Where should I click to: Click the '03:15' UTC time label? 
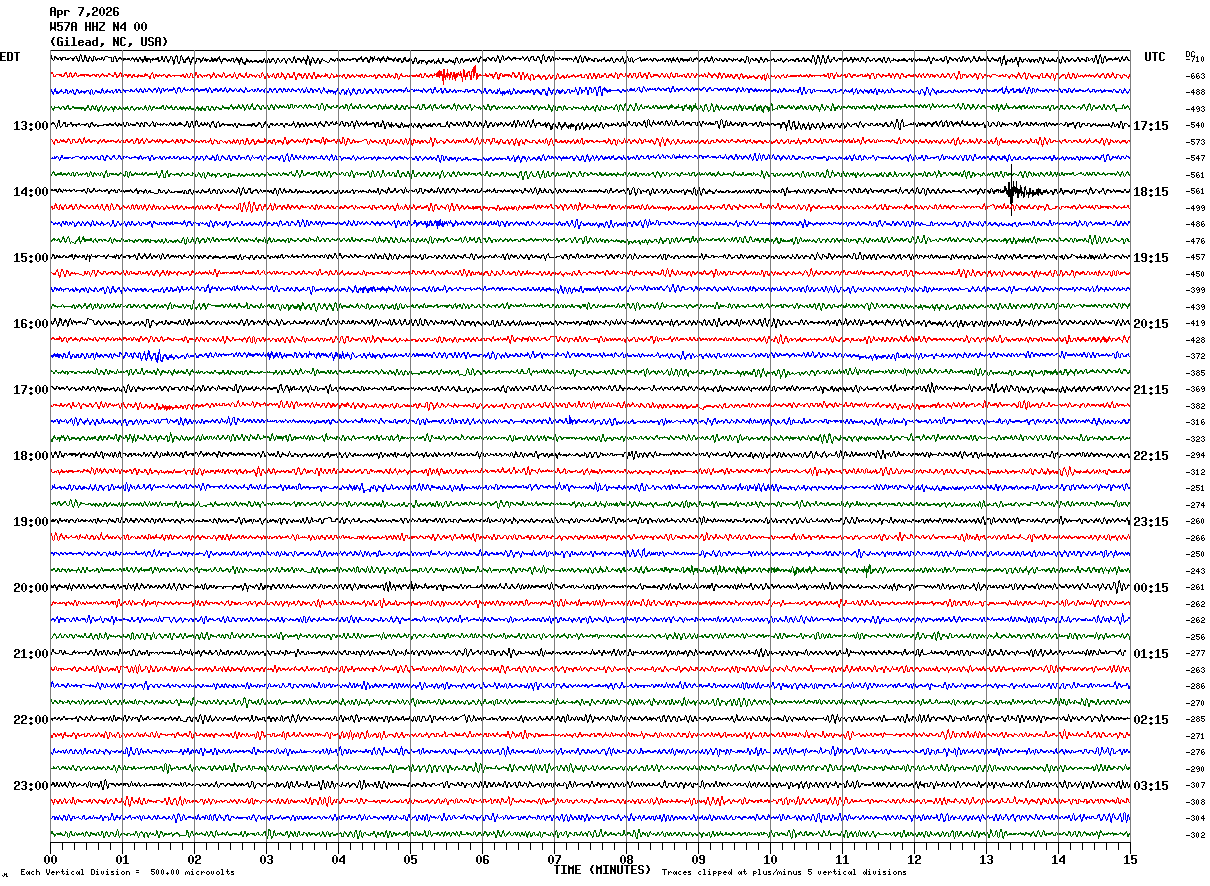(1150, 786)
